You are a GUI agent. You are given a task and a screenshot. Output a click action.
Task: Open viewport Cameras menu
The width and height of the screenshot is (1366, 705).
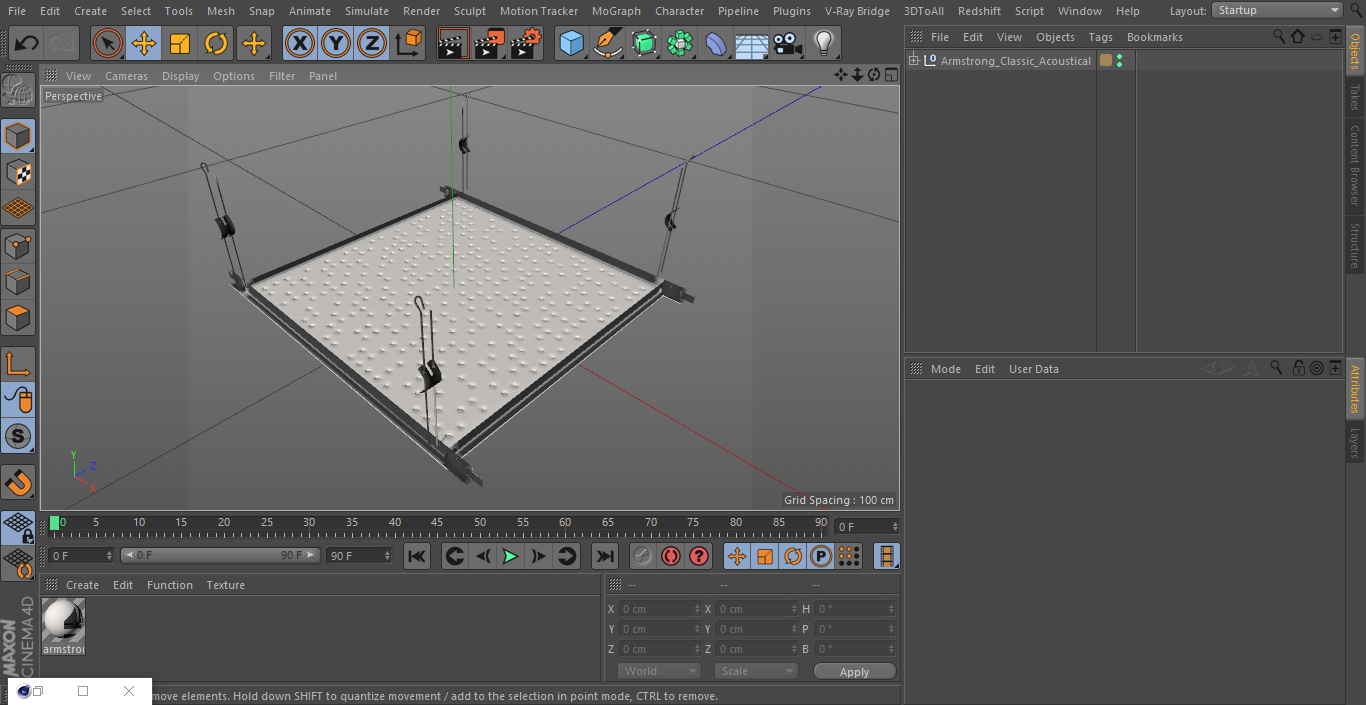126,76
